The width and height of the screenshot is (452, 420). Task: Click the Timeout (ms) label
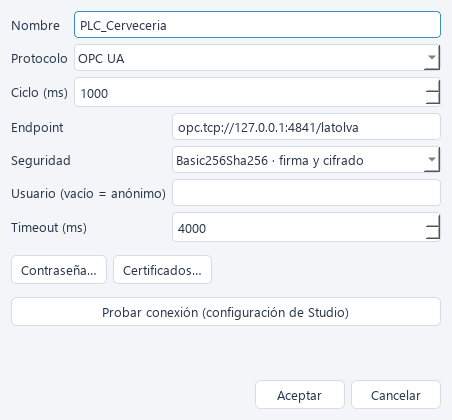tap(49, 228)
